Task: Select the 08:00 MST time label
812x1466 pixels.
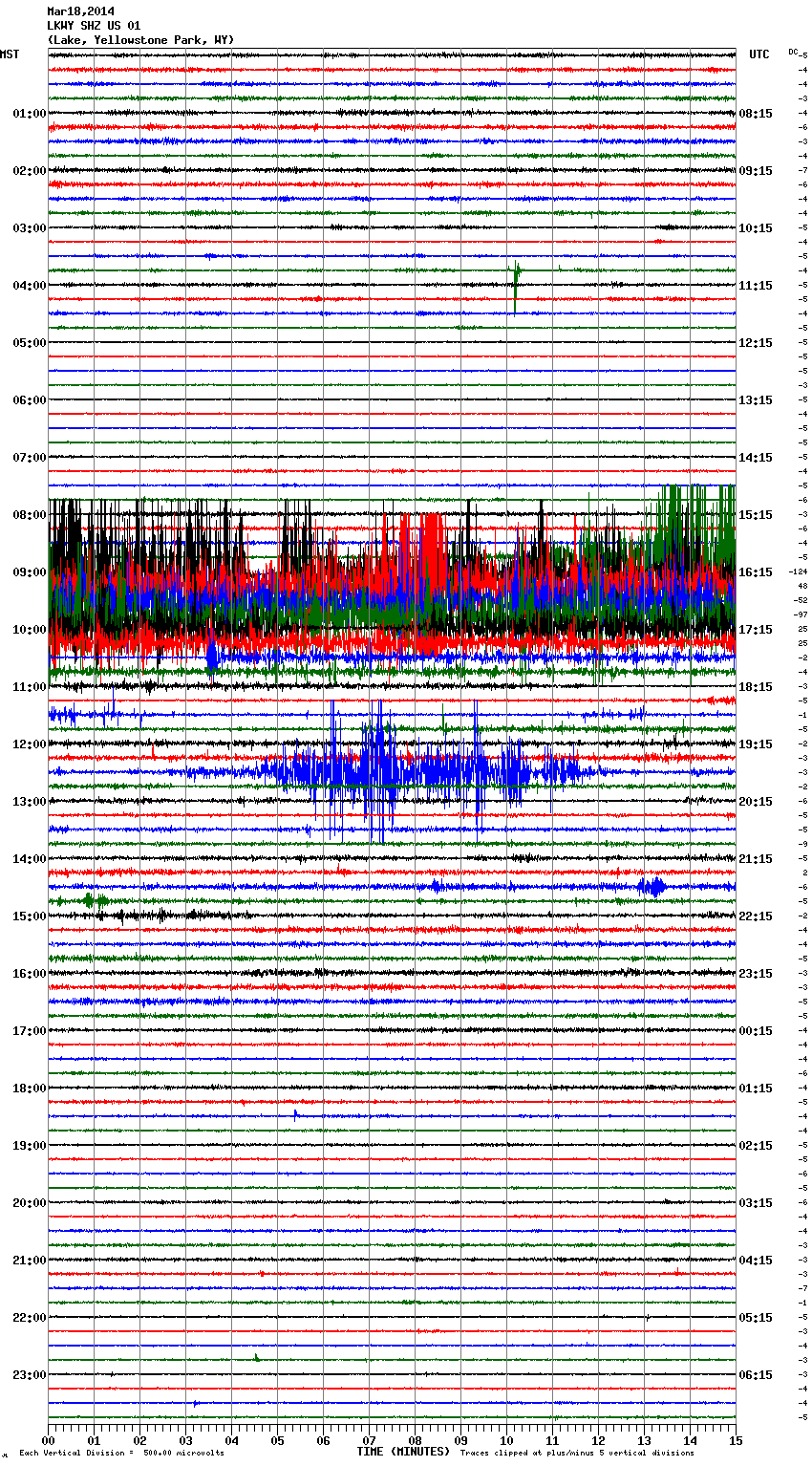Action: click(x=29, y=515)
